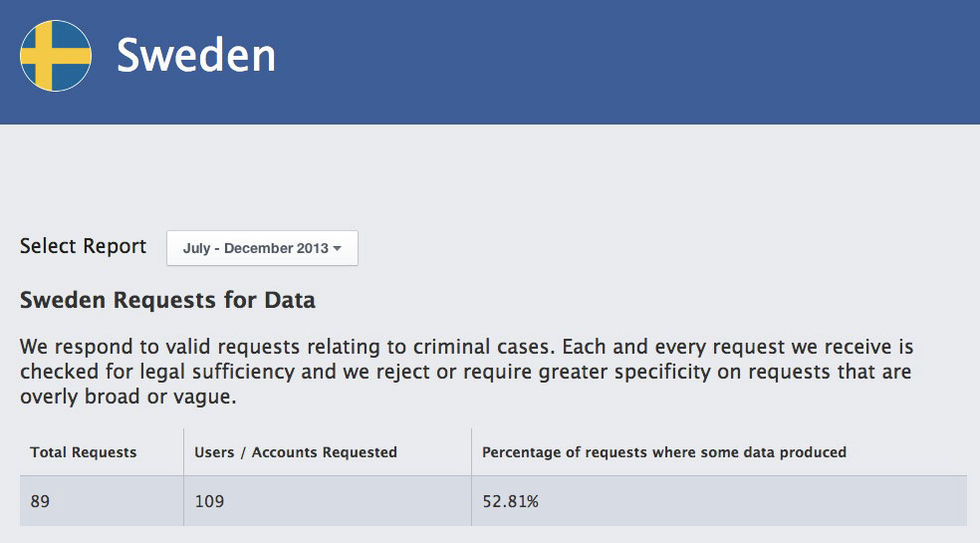Click the Sweden flag icon

[55, 56]
